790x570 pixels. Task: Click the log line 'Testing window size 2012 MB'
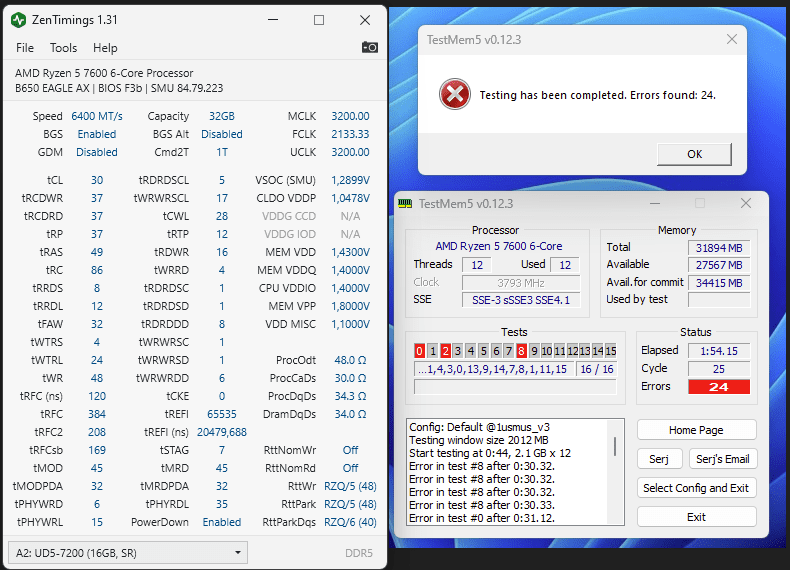pos(479,440)
